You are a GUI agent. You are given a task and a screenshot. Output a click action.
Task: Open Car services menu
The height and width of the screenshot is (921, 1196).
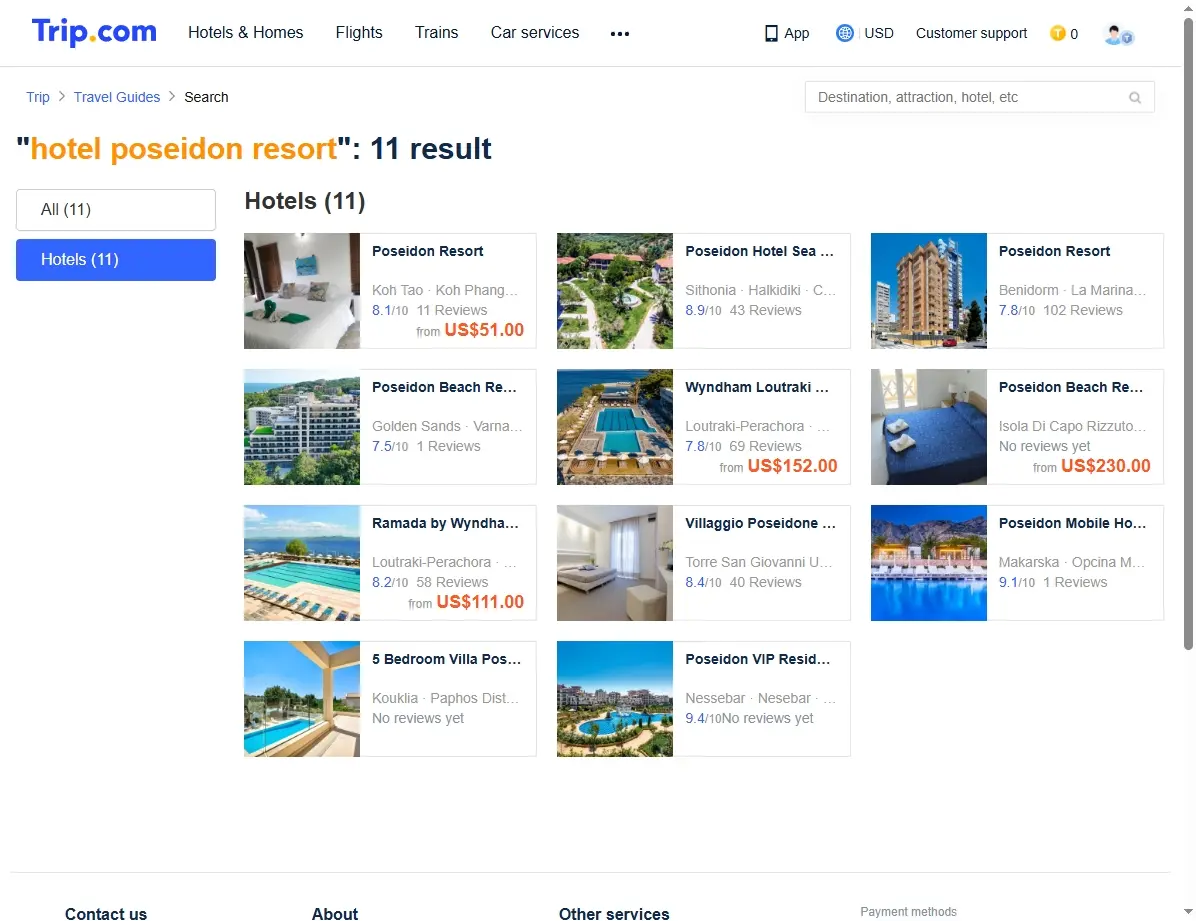pos(535,32)
